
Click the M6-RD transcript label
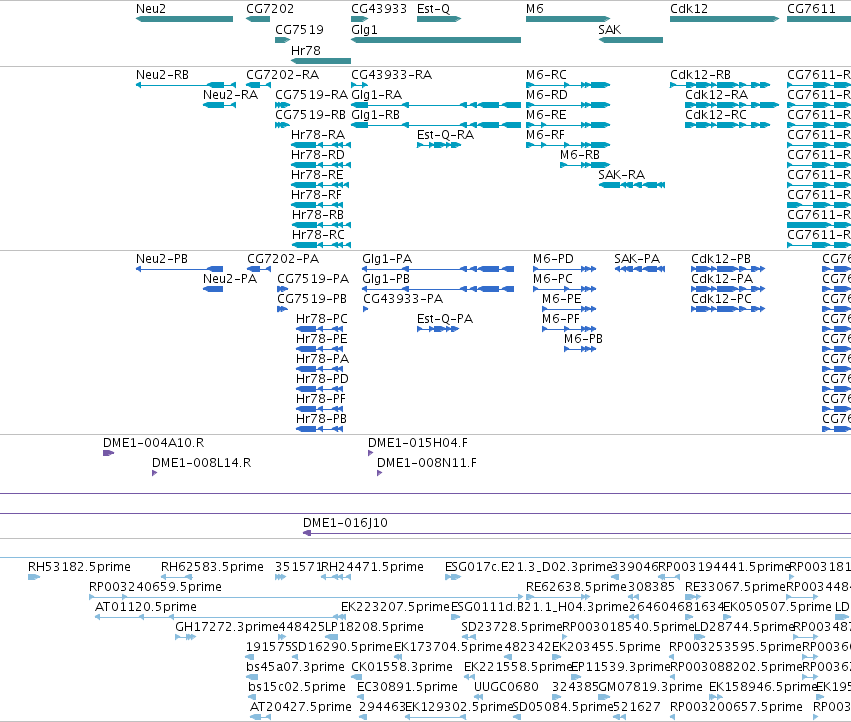[x=547, y=94]
